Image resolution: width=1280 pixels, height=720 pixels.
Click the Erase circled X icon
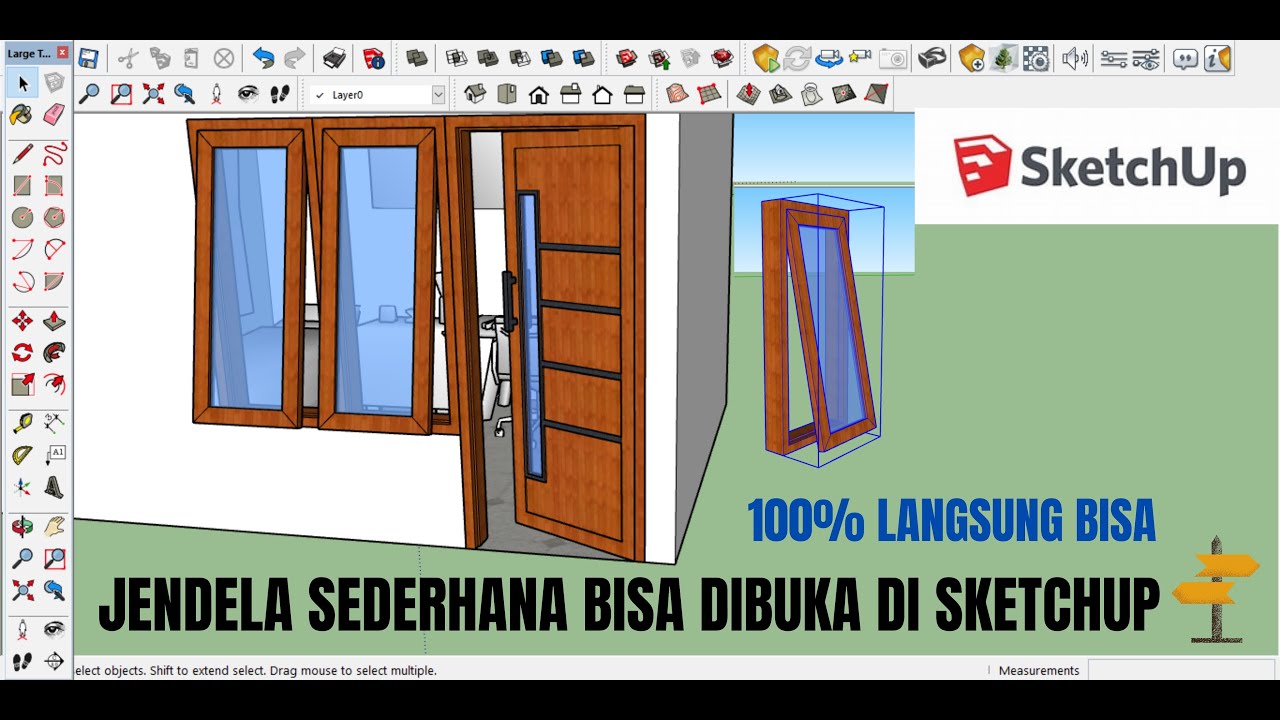(x=224, y=58)
